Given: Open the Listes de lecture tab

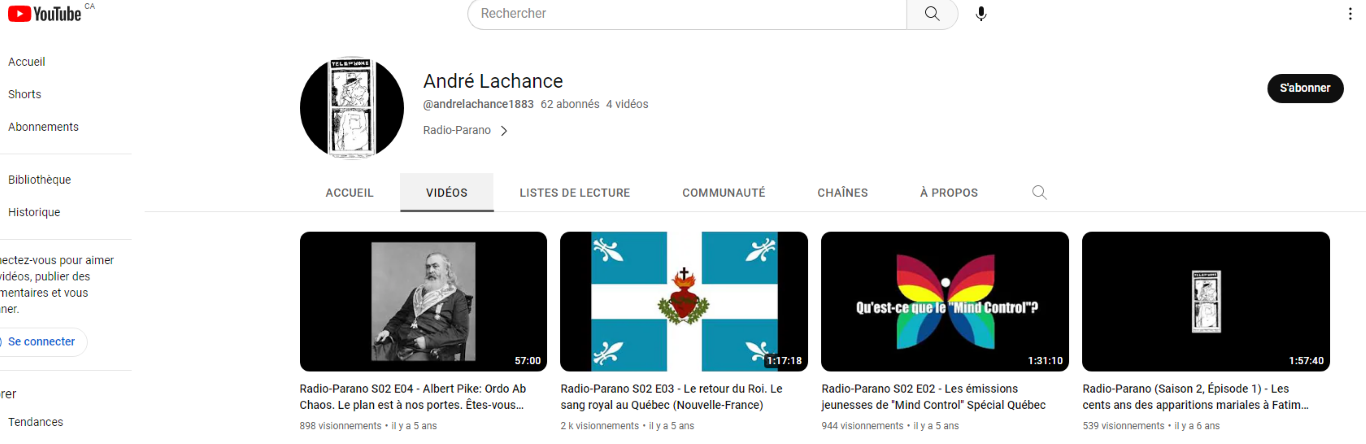Looking at the screenshot, I should [x=574, y=193].
